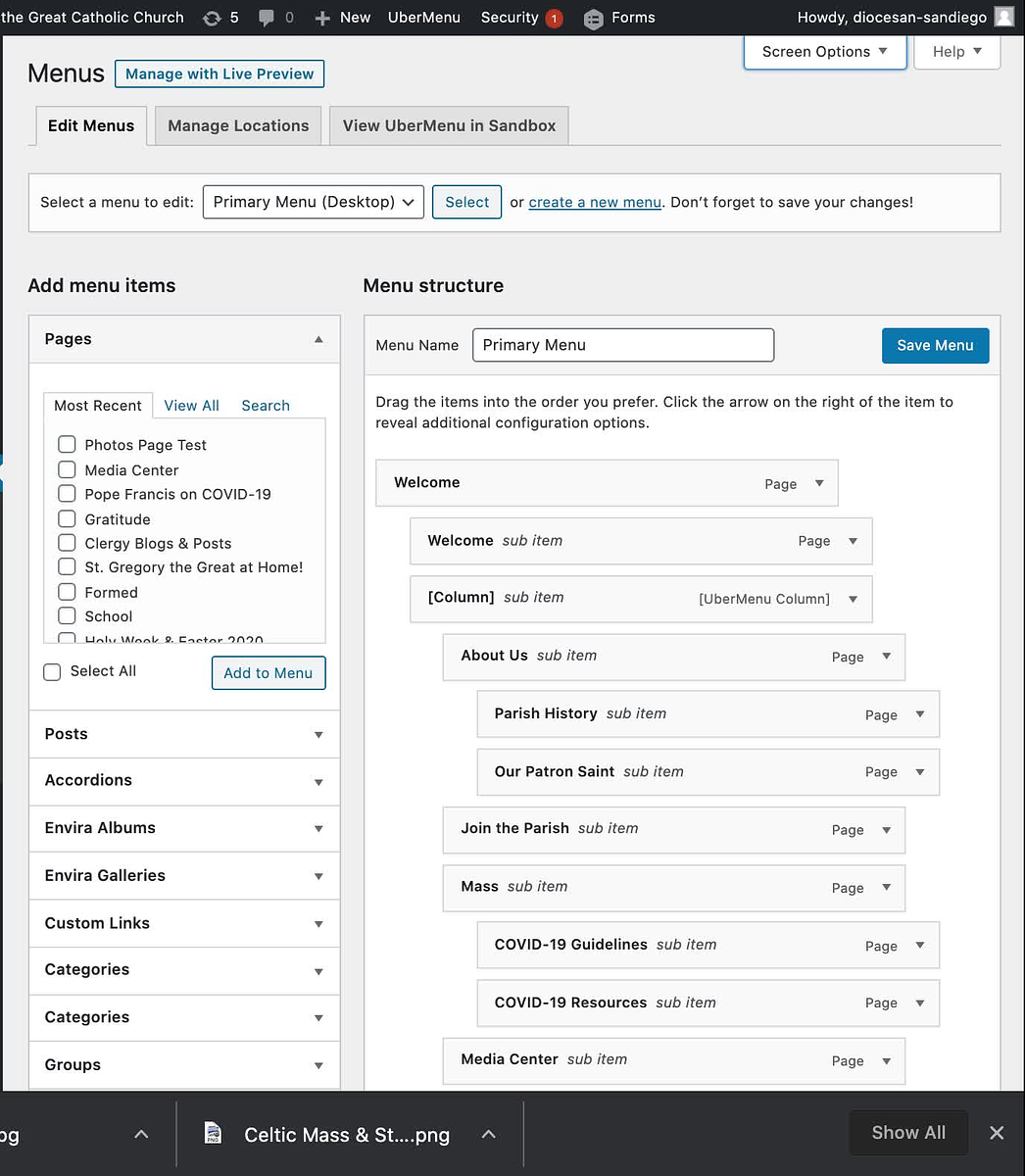Switch to the Manage Locations tab
The image size is (1025, 1176).
click(x=238, y=125)
